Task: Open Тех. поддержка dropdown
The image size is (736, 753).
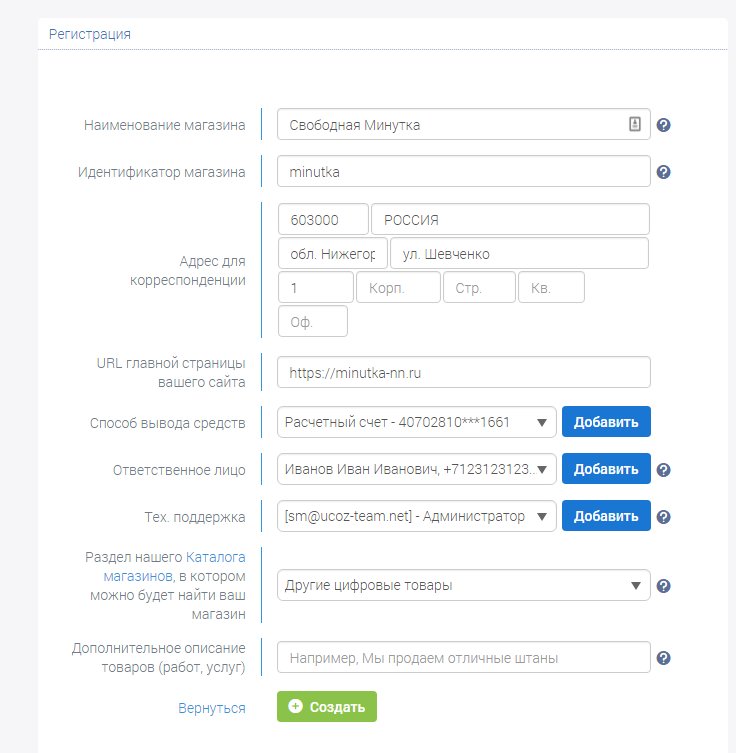Action: [x=416, y=516]
